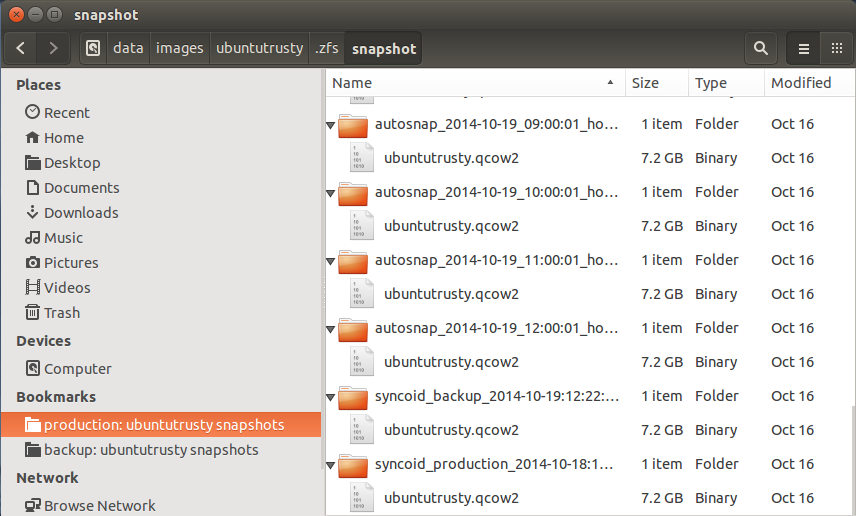856x516 pixels.
Task: Collapse the syncoid_backup folder triangle
Action: 330,397
